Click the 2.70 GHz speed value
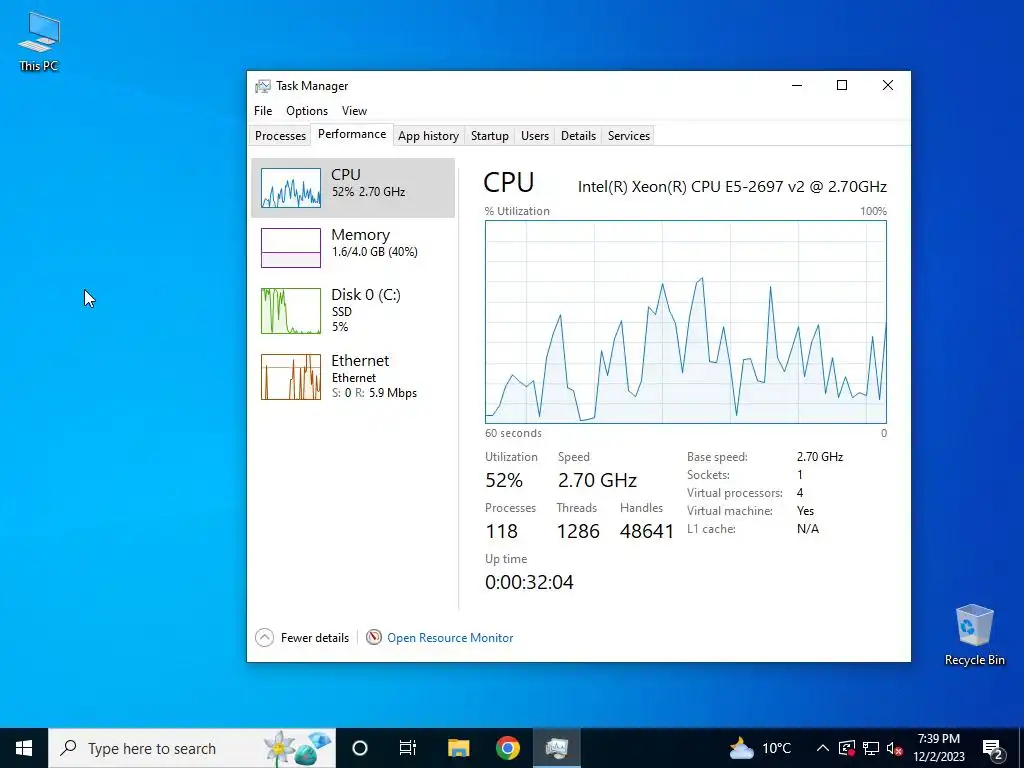Viewport: 1024px width, 768px height. [597, 481]
